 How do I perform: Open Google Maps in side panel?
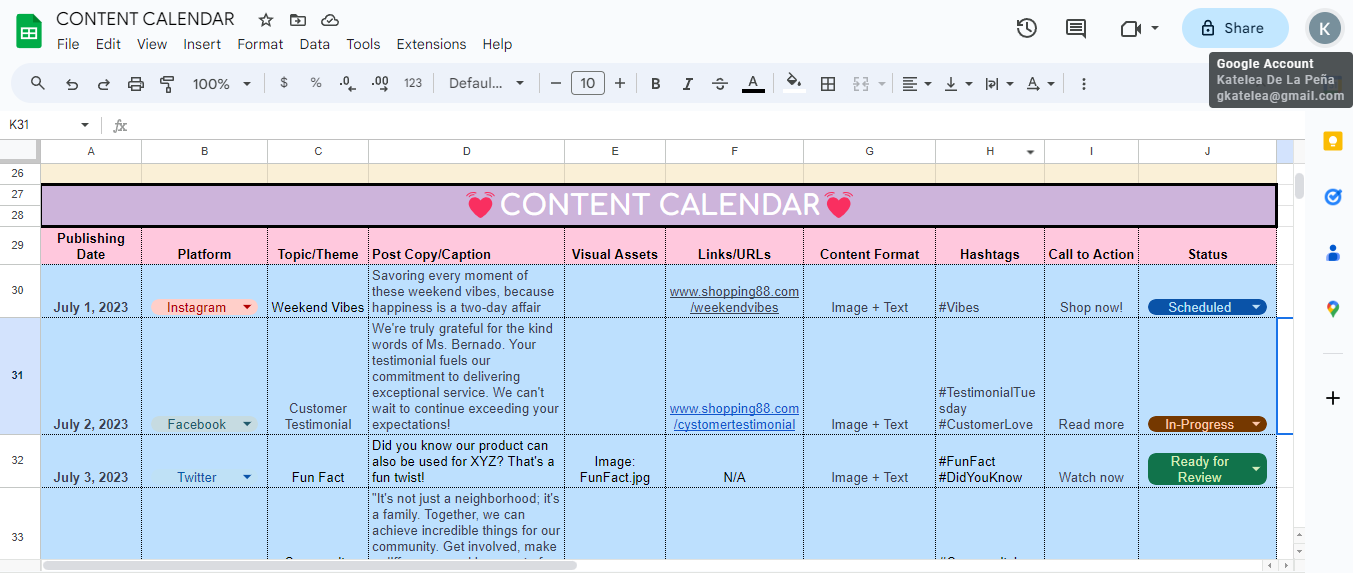pyautogui.click(x=1332, y=309)
